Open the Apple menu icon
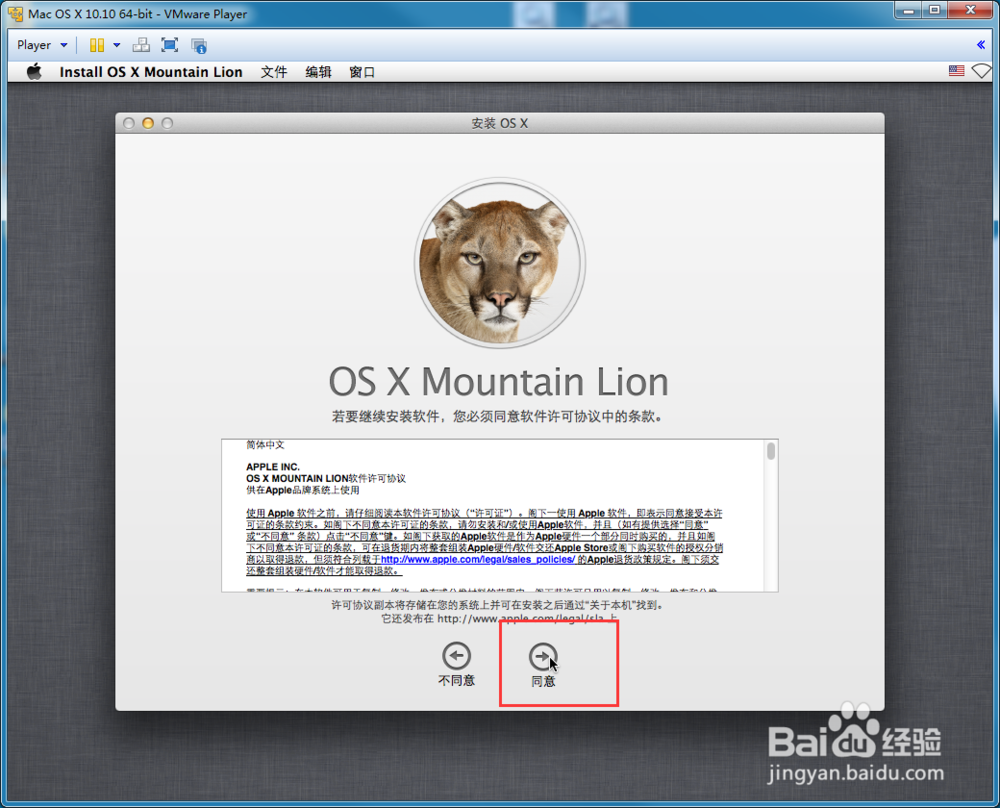The height and width of the screenshot is (808, 1000). tap(34, 71)
